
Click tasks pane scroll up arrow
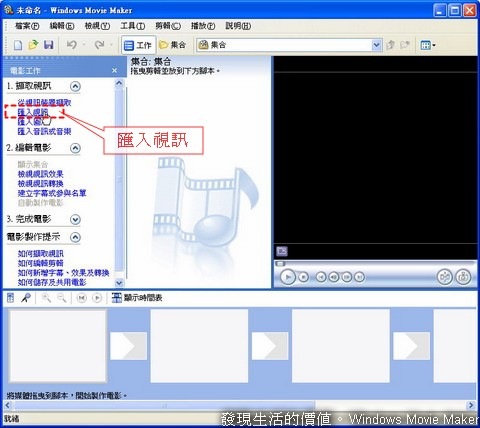[119, 83]
